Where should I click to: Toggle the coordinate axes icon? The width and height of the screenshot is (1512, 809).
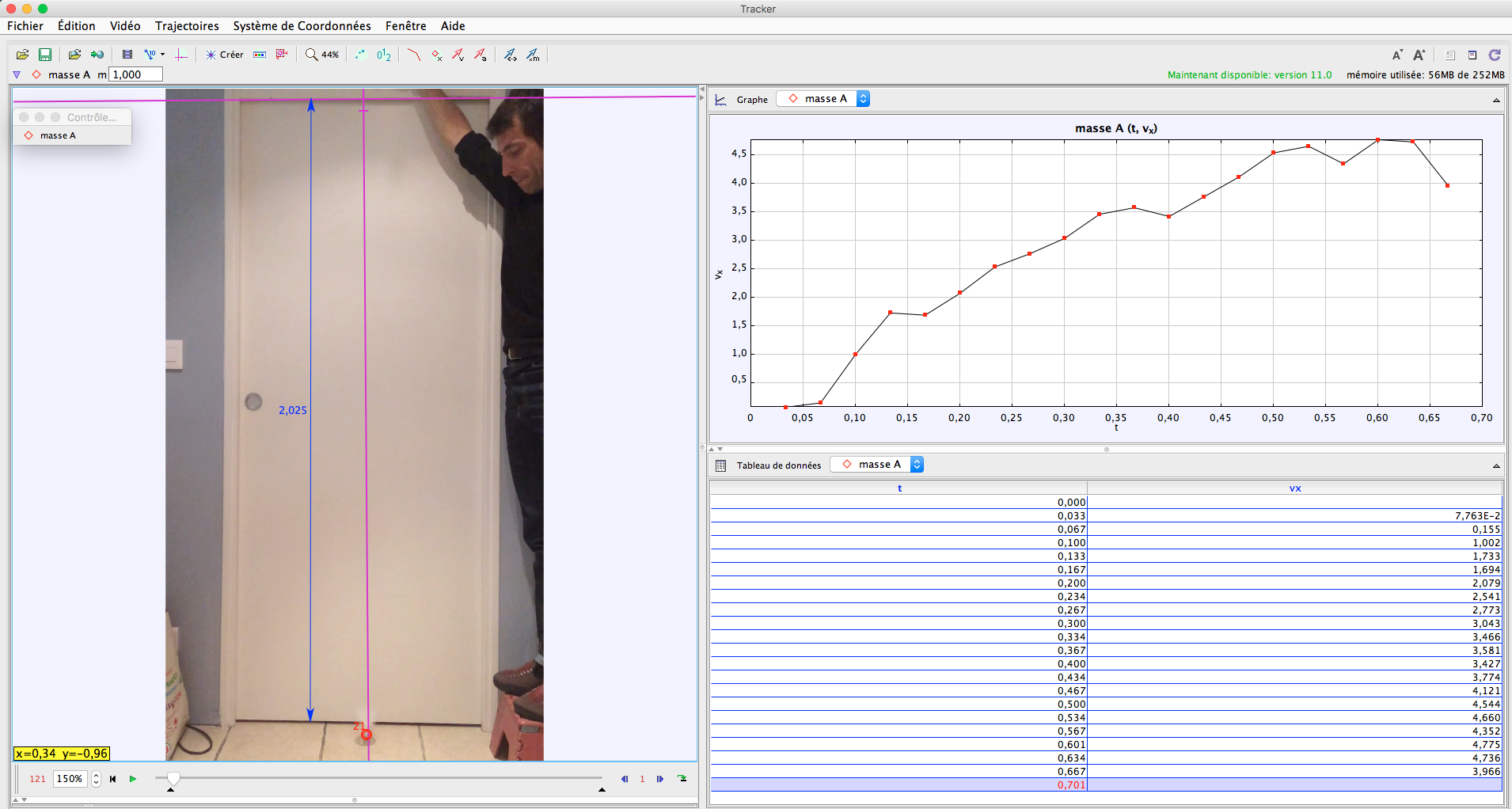(181, 55)
